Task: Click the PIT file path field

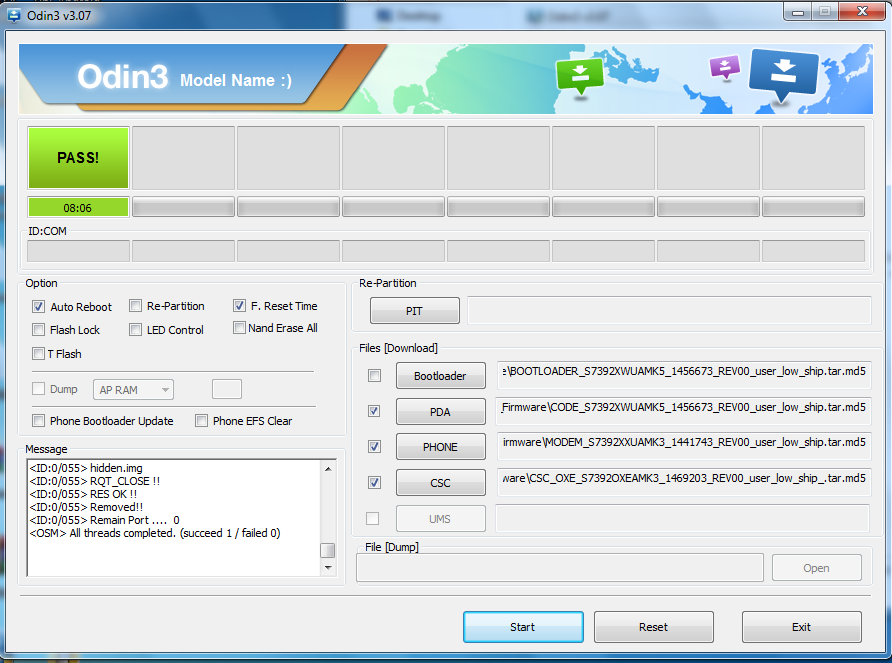Action: (669, 311)
